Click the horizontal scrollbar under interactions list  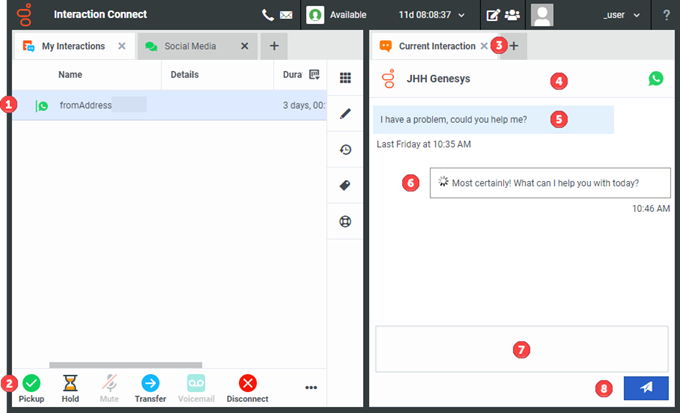pyautogui.click(x=125, y=365)
